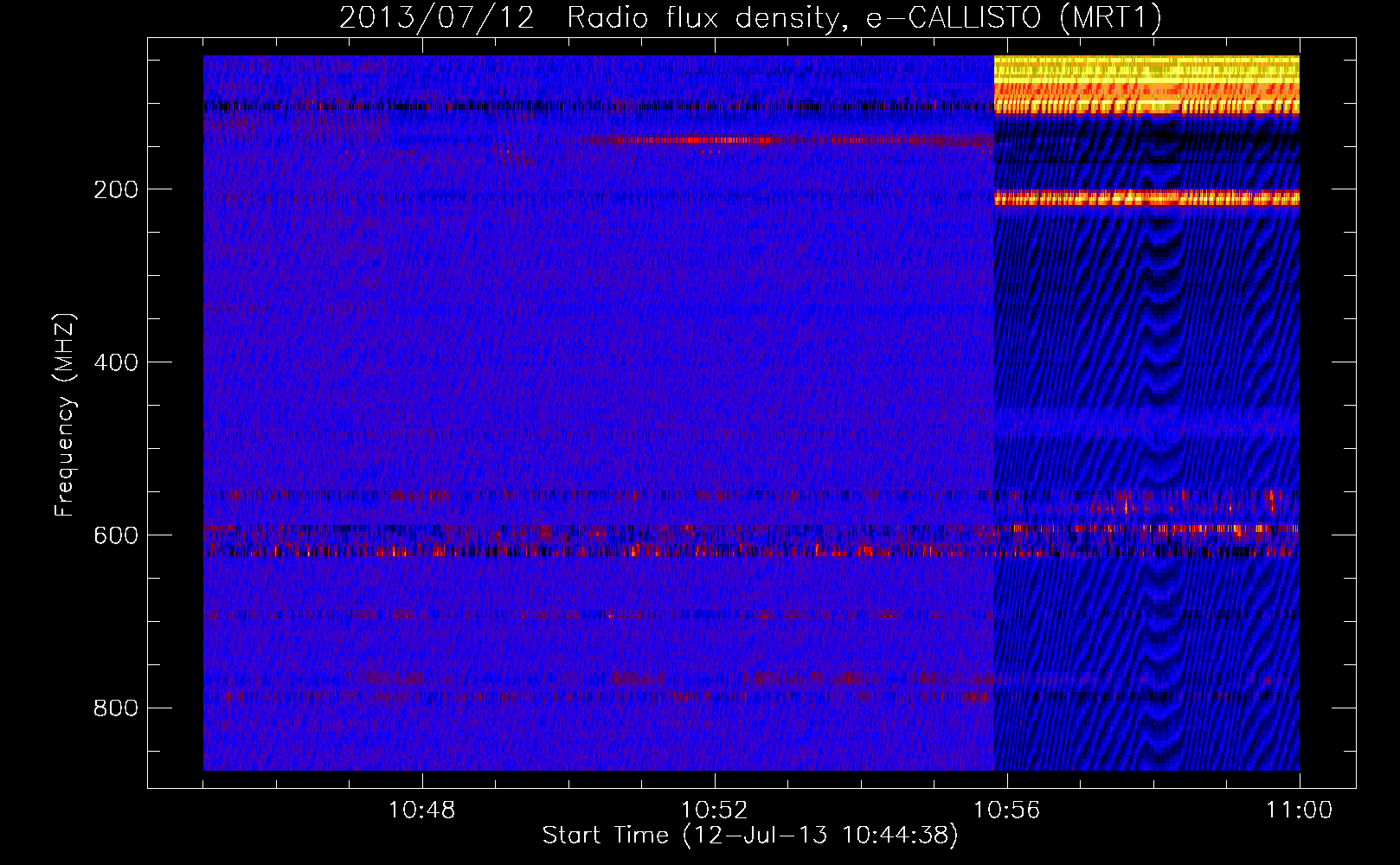The image size is (1400, 865).
Task: Click the 10:56 time tick label
Action: click(x=1006, y=811)
